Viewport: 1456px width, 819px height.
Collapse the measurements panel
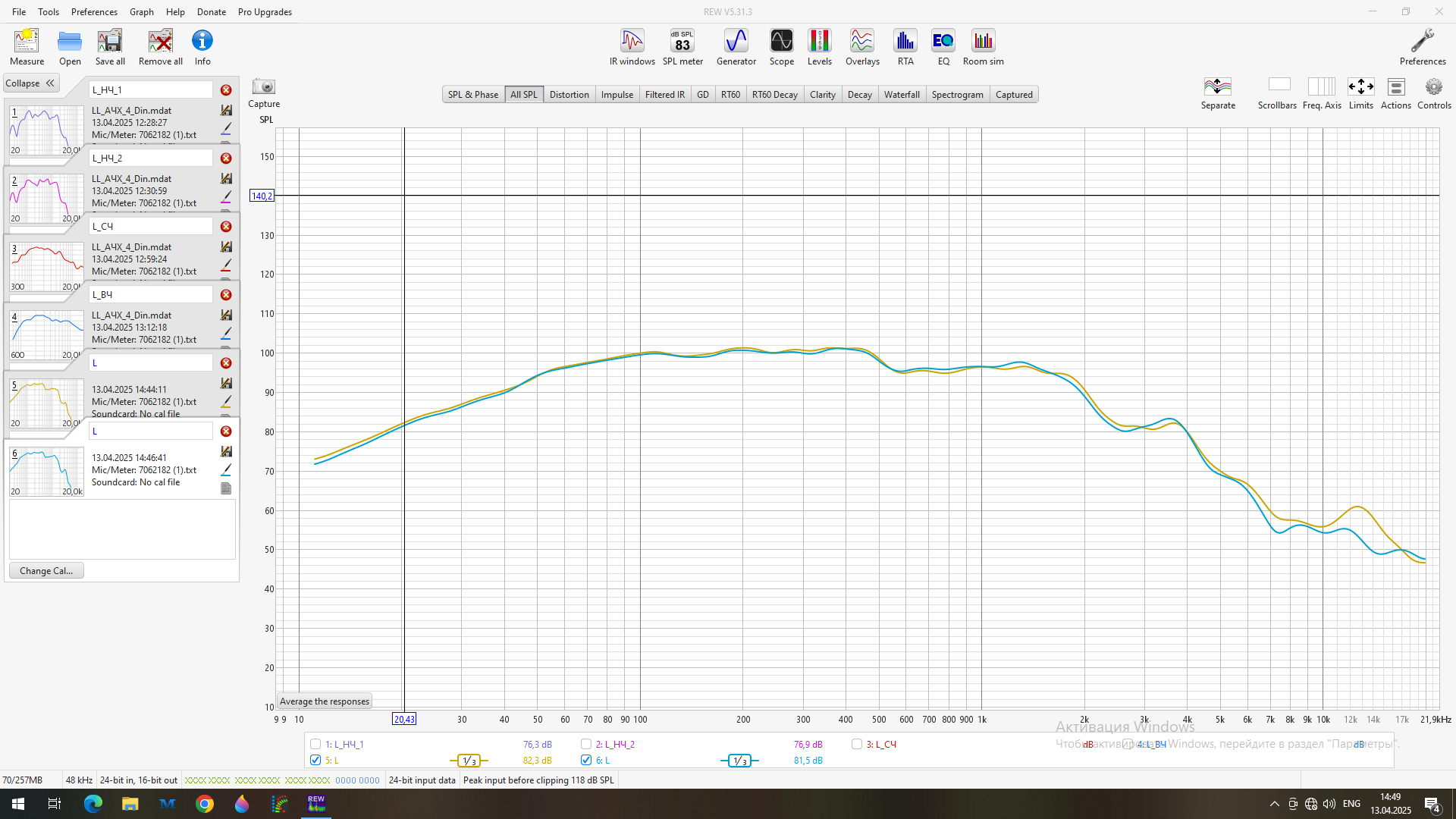tap(30, 83)
